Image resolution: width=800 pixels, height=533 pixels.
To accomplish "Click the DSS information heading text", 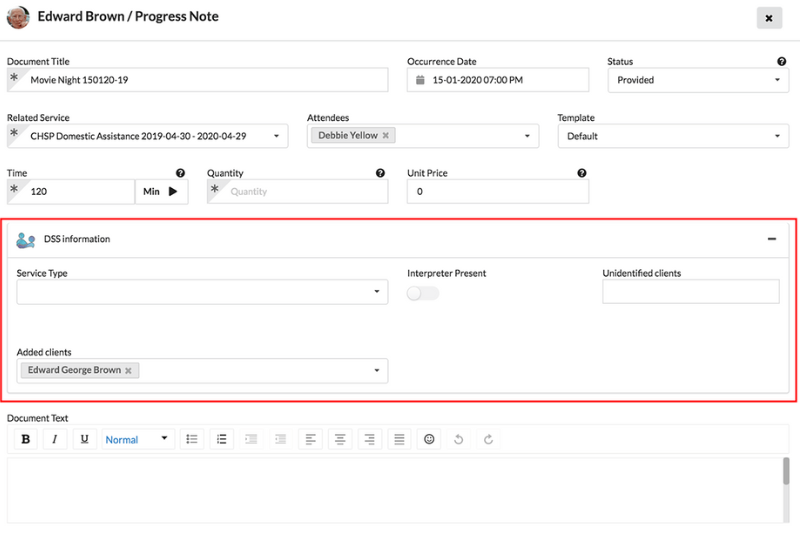I will tap(77, 239).
